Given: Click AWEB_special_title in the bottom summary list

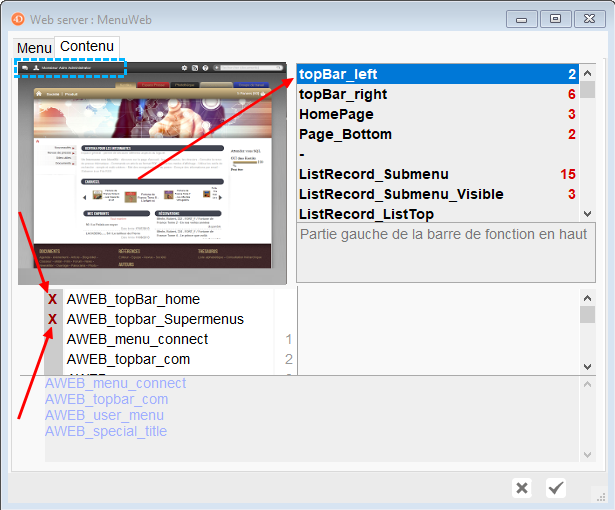Looking at the screenshot, I should pos(106,432).
